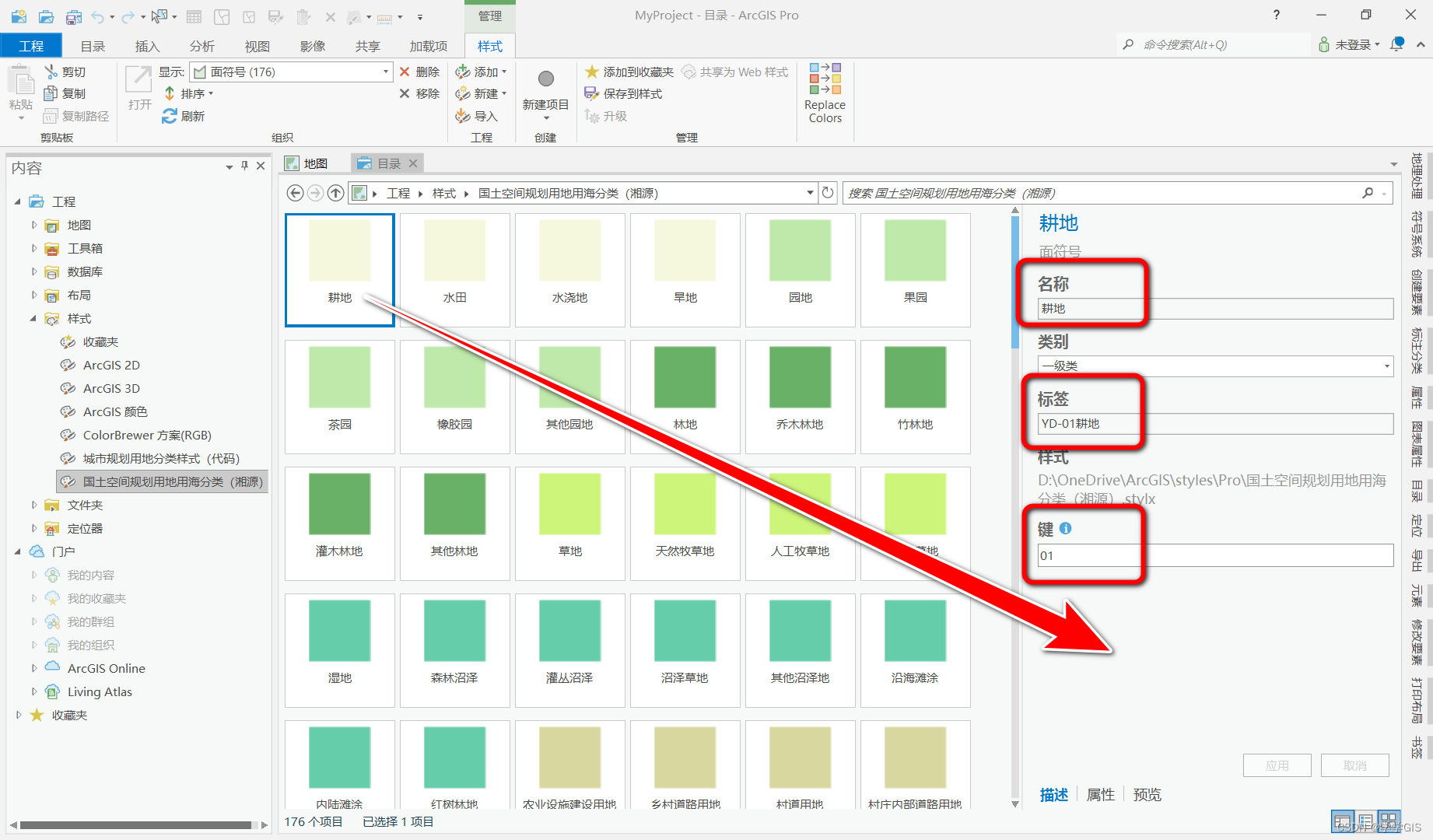
Task: Click the notification bell icon
Action: click(x=1397, y=44)
